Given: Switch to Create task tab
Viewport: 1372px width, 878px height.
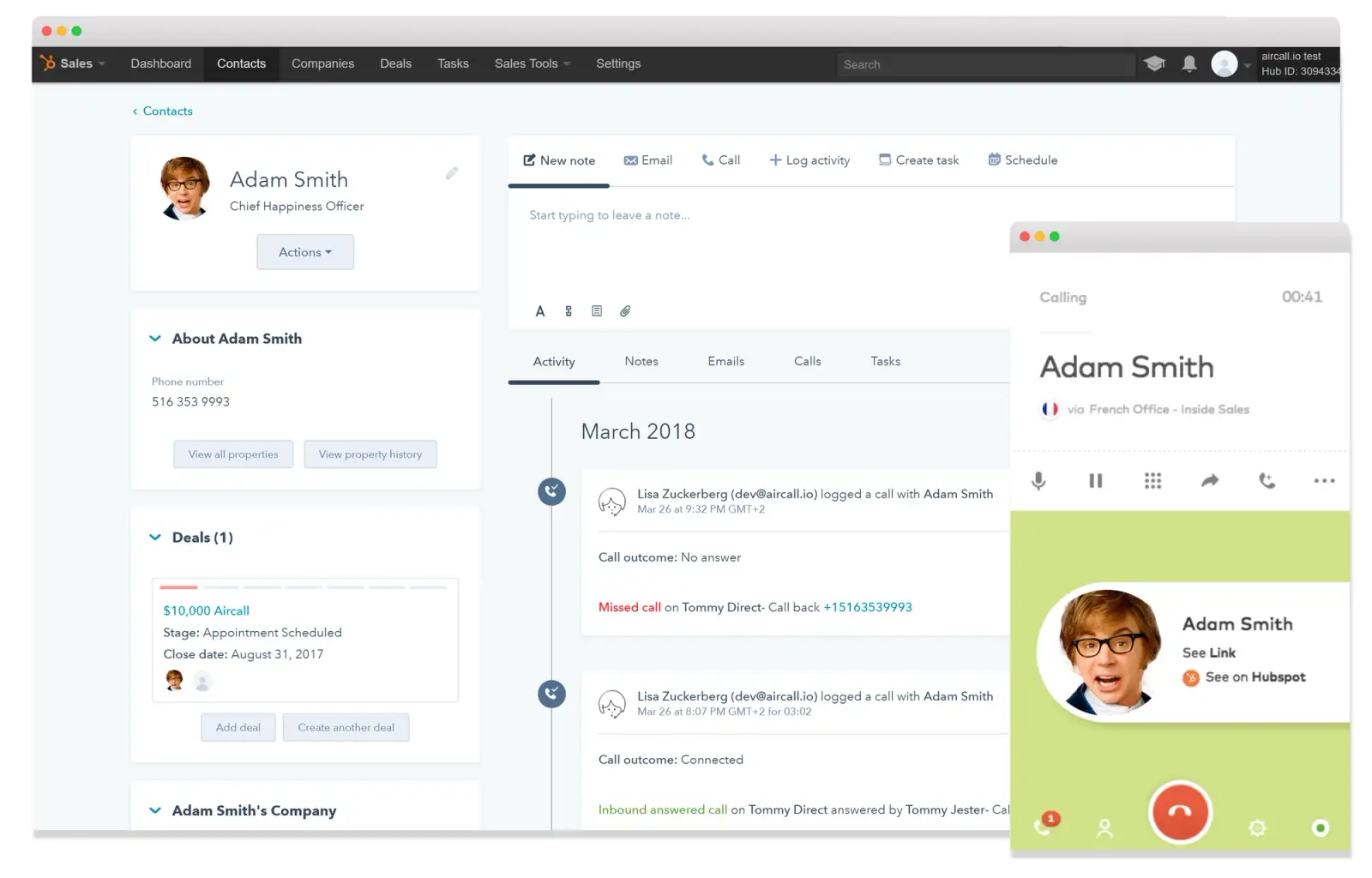Looking at the screenshot, I should [918, 160].
